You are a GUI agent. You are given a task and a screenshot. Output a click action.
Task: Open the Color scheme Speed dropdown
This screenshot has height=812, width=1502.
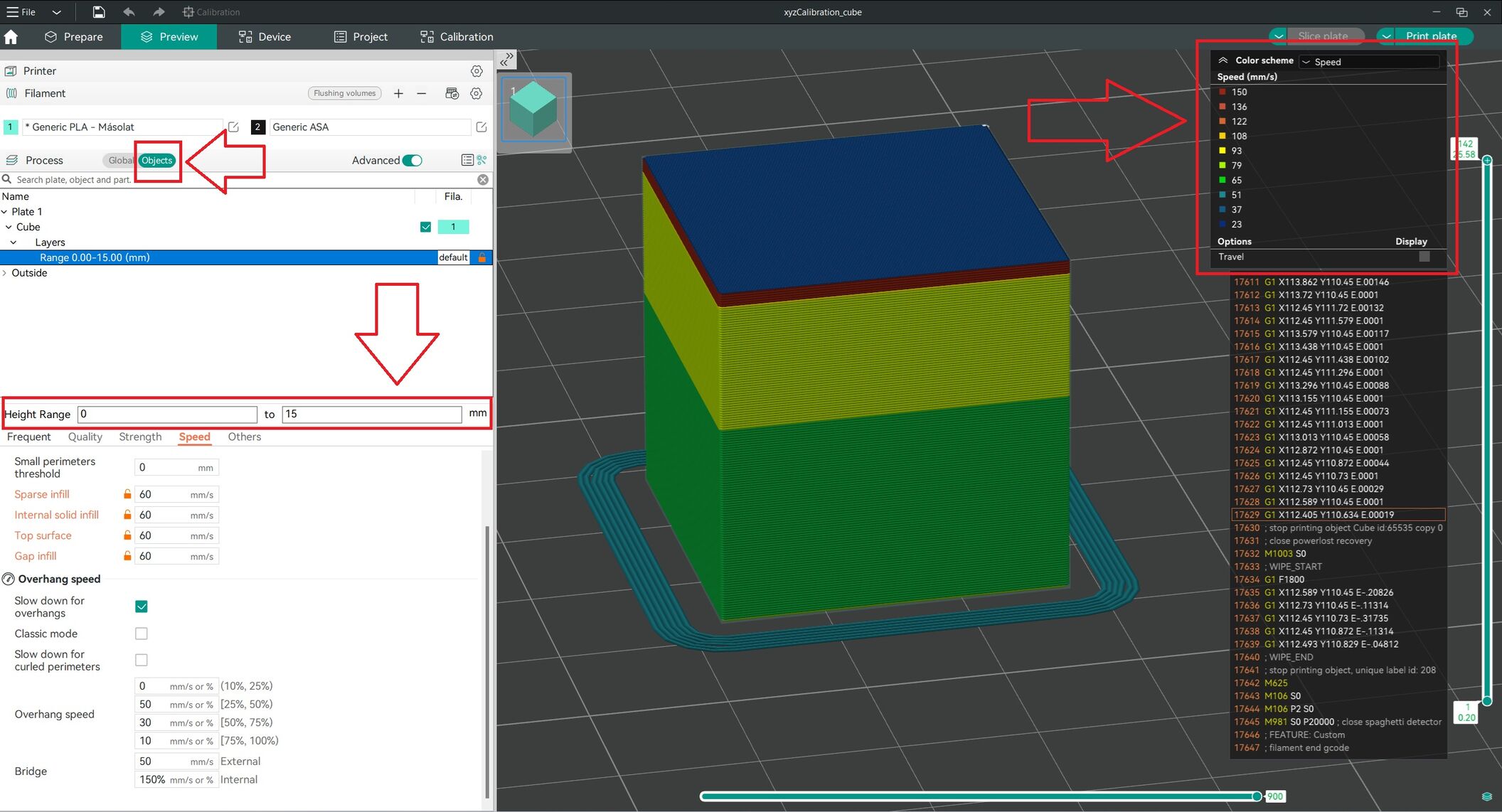point(1370,62)
